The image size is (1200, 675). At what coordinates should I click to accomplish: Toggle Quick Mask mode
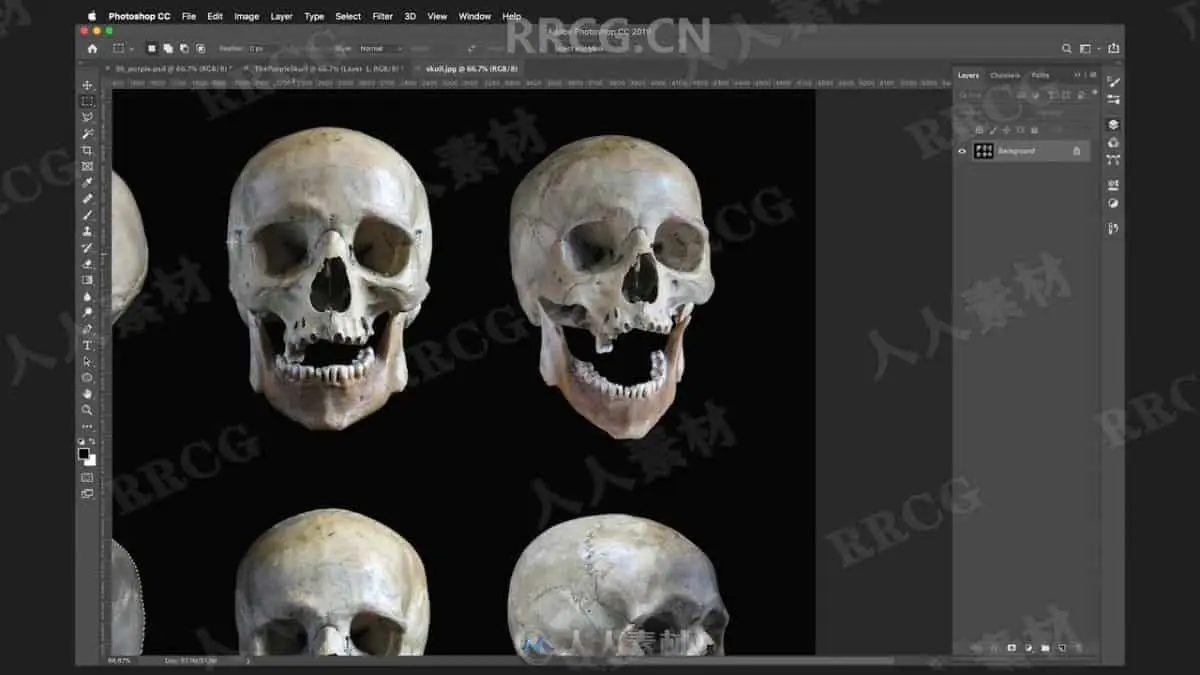(88, 477)
